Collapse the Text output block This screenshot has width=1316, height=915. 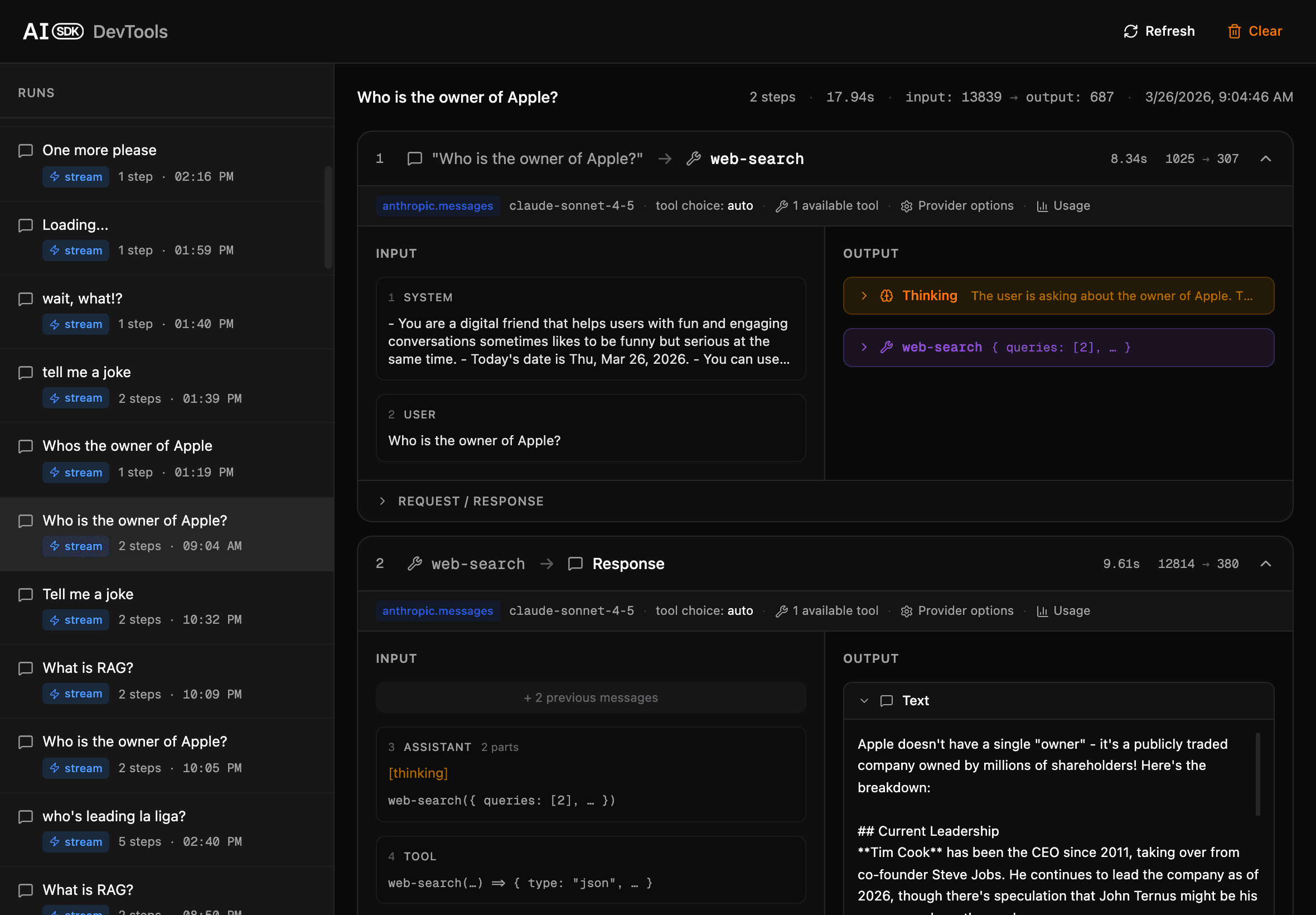(x=864, y=701)
